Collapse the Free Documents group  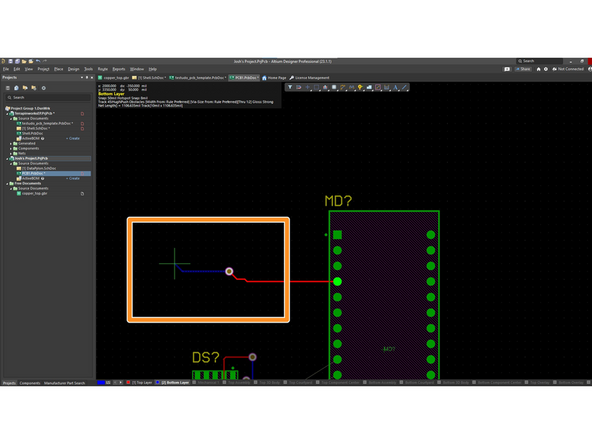7,183
